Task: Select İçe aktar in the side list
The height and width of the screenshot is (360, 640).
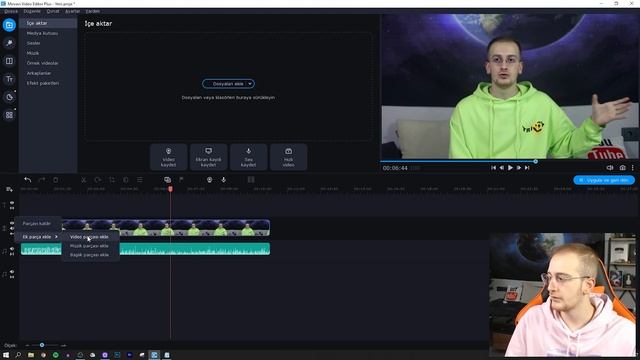Action: click(x=48, y=23)
